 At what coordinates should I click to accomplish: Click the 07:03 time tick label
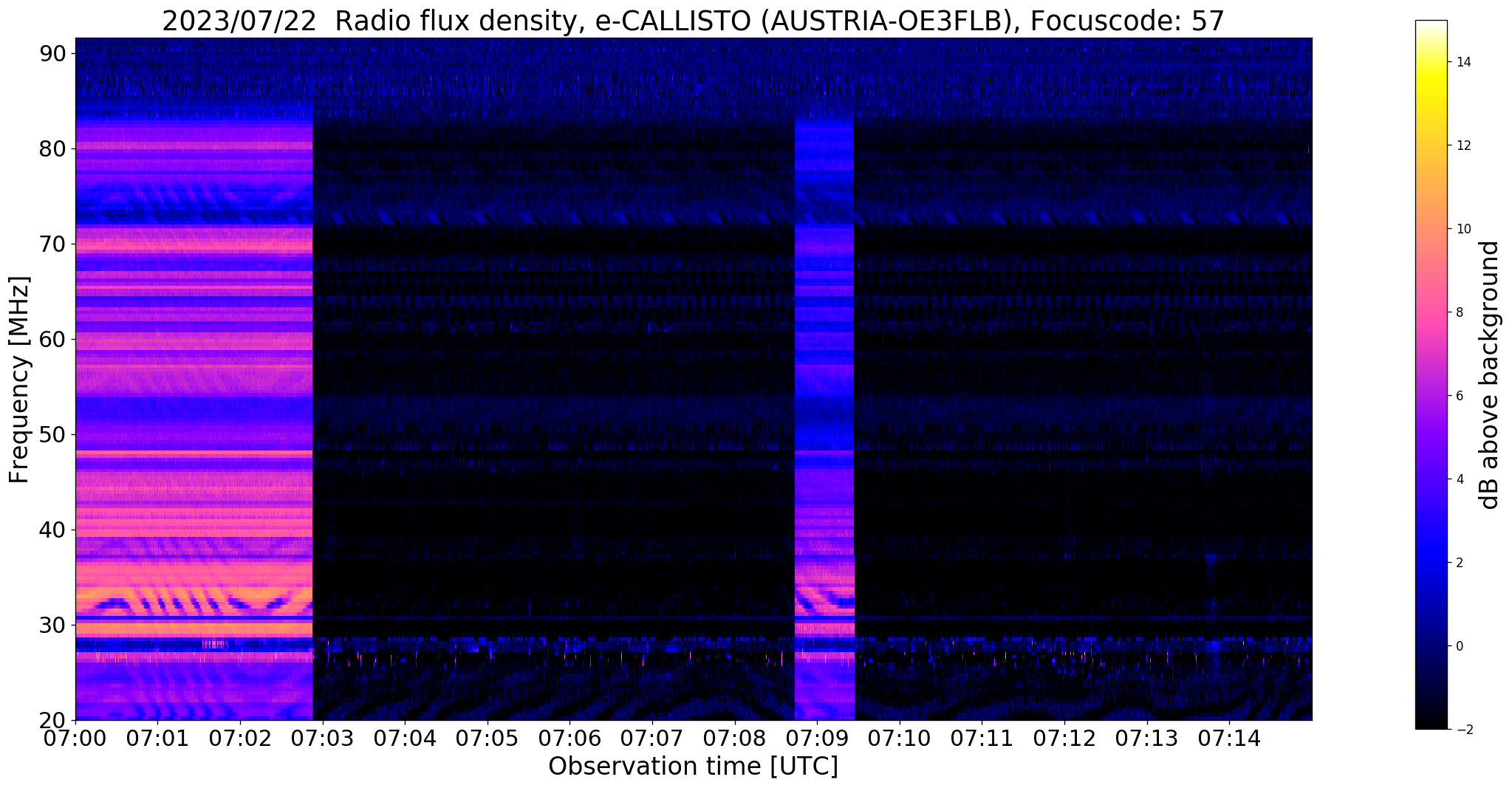[x=323, y=739]
